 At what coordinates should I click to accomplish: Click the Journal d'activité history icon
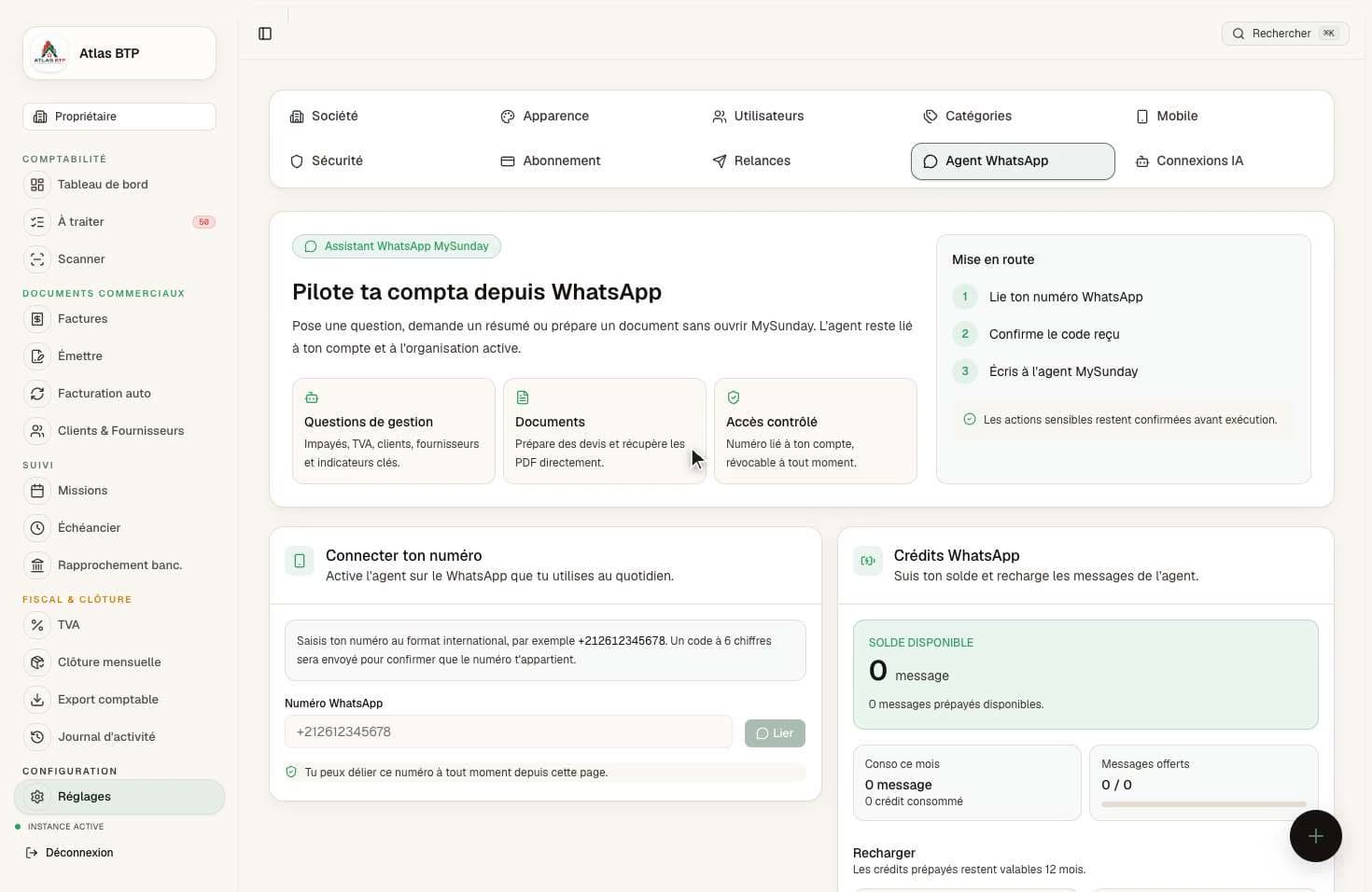pyautogui.click(x=37, y=737)
